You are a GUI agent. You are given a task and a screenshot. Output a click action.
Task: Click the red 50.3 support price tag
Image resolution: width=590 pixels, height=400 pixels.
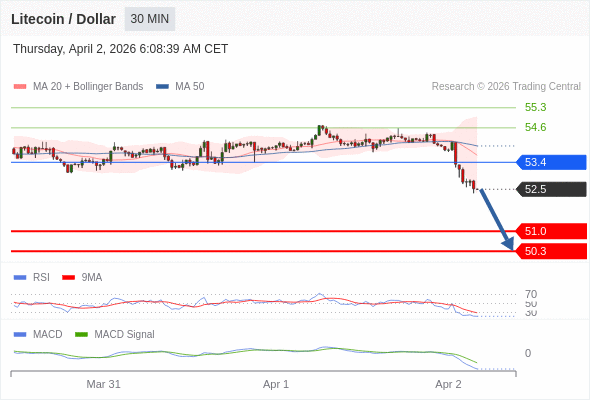551,251
